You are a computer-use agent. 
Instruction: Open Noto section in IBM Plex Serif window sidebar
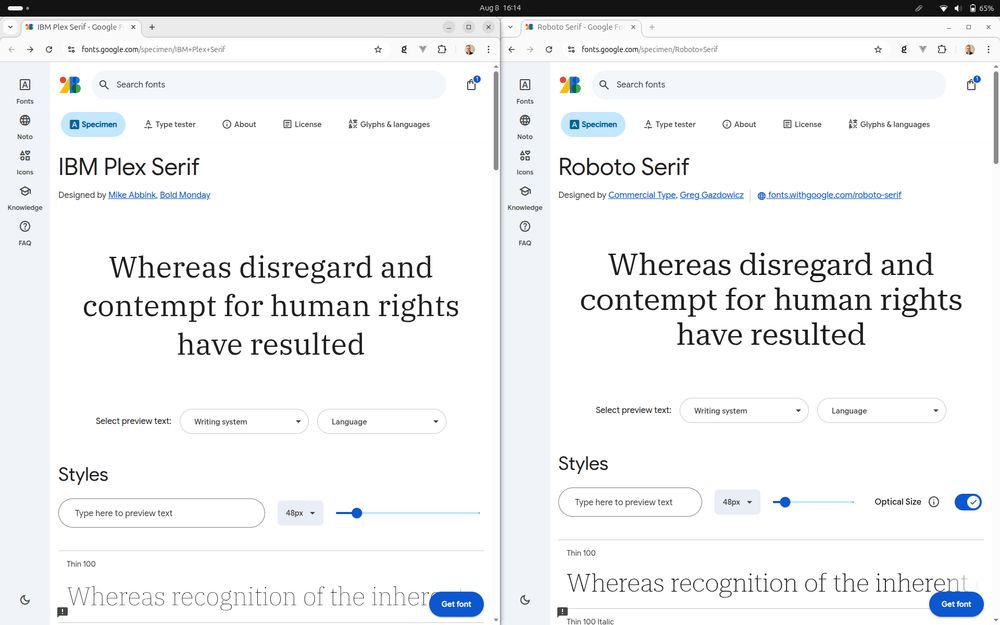(x=25, y=126)
